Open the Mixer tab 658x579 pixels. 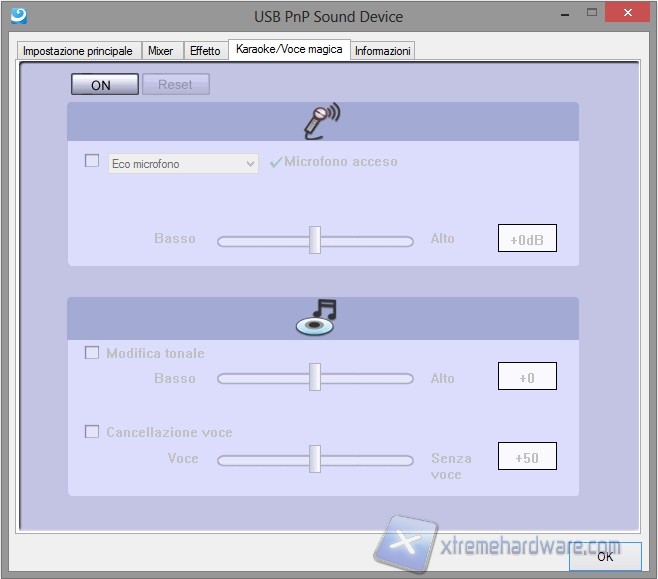(x=160, y=51)
